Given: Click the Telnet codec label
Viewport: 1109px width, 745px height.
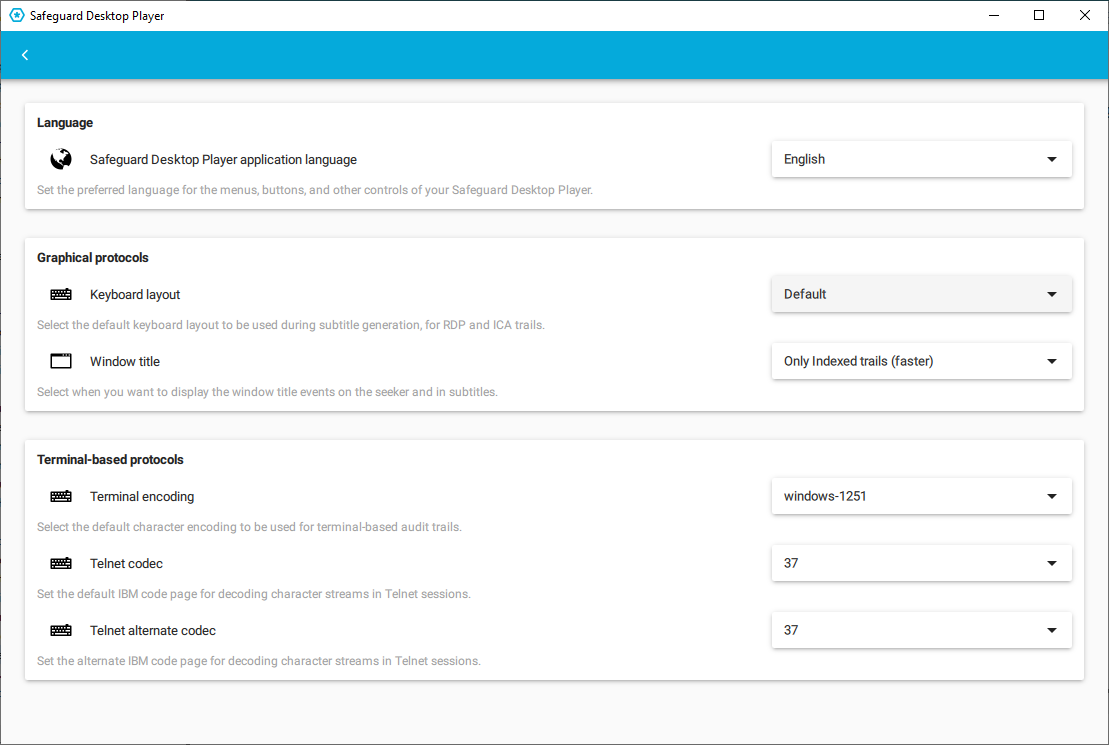Looking at the screenshot, I should (126, 564).
